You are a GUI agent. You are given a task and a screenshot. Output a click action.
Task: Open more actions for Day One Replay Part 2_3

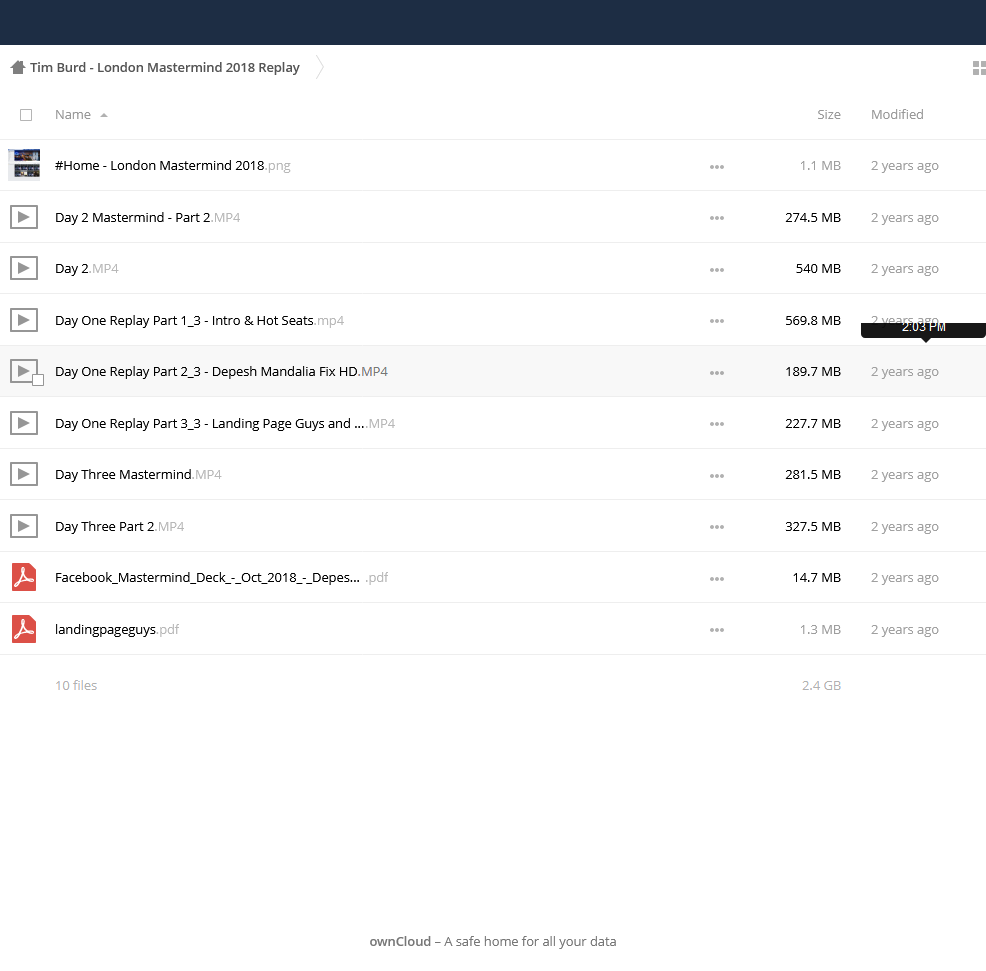[717, 373]
